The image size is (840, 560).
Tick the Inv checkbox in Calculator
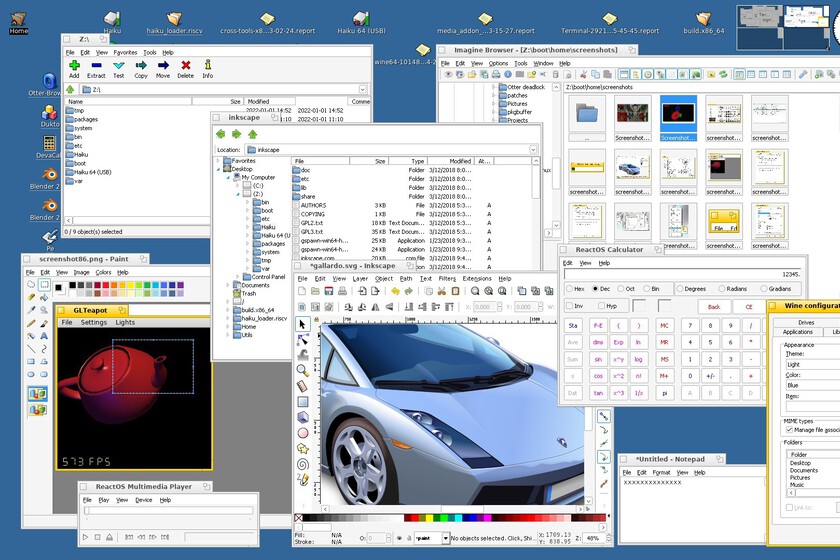tap(569, 305)
